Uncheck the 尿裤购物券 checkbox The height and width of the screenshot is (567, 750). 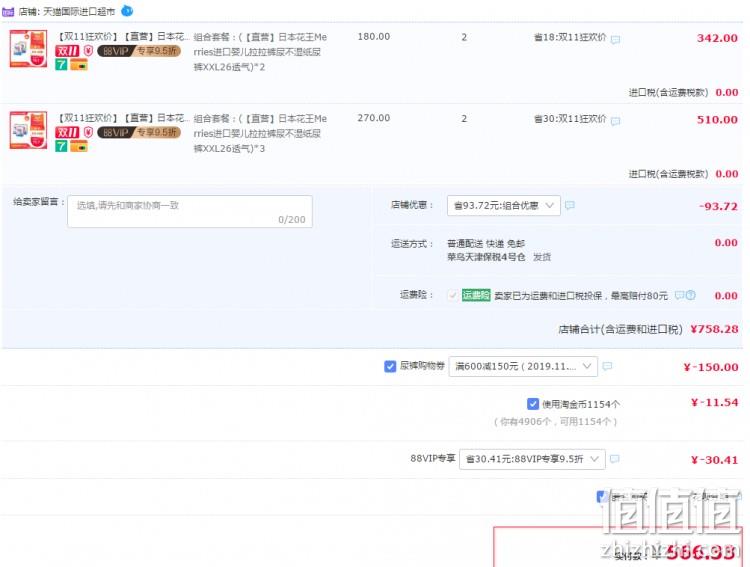pos(390,366)
